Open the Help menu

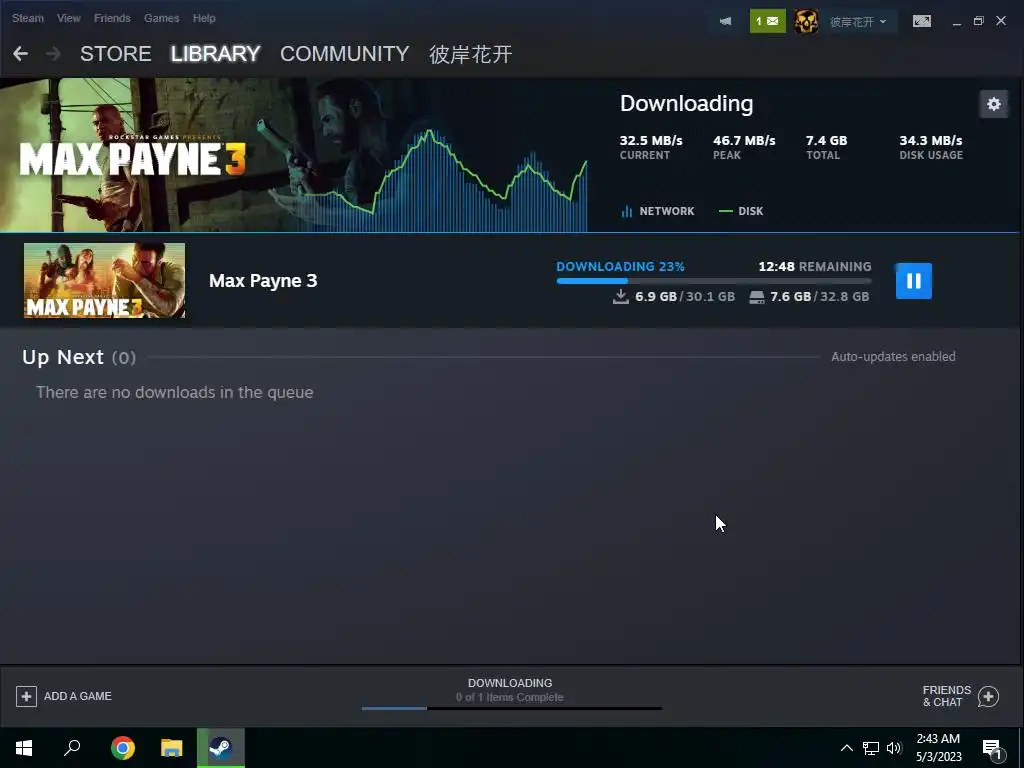pyautogui.click(x=204, y=18)
